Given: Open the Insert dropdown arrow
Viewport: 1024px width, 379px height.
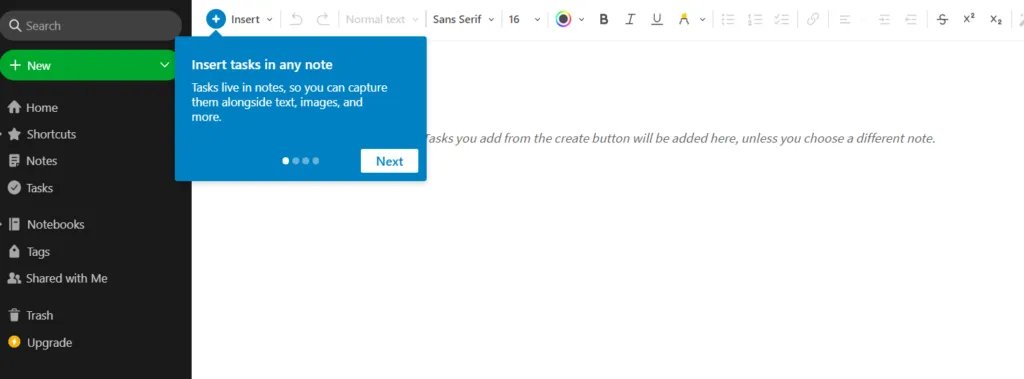Looking at the screenshot, I should click(270, 20).
